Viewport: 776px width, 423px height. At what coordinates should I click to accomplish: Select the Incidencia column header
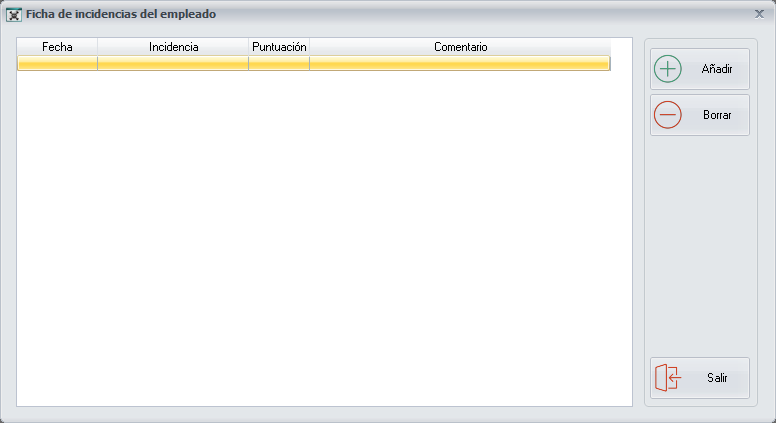[173, 47]
